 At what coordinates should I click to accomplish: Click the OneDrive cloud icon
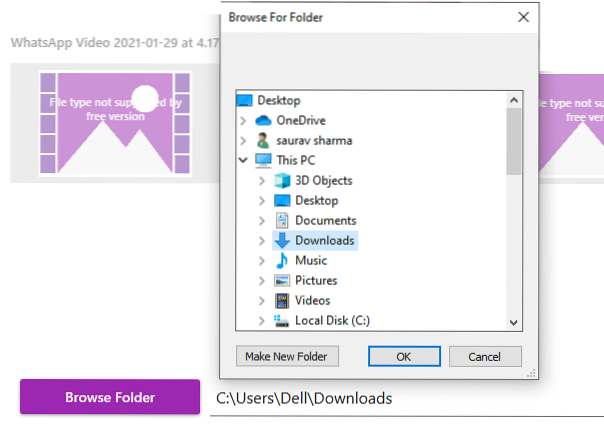pyautogui.click(x=264, y=120)
